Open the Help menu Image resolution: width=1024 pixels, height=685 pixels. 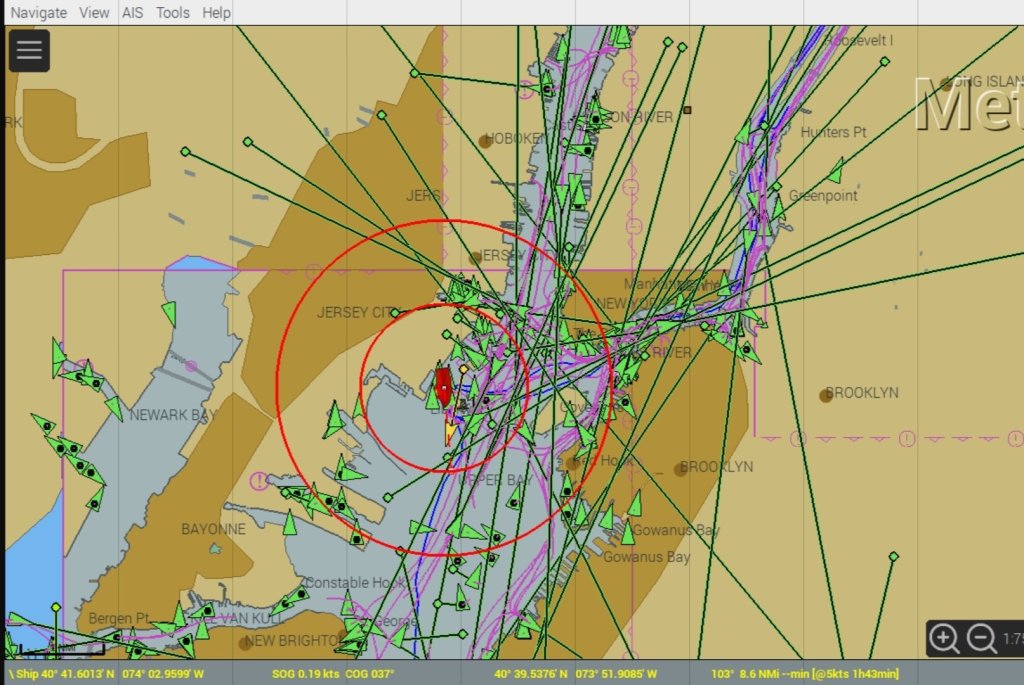216,13
